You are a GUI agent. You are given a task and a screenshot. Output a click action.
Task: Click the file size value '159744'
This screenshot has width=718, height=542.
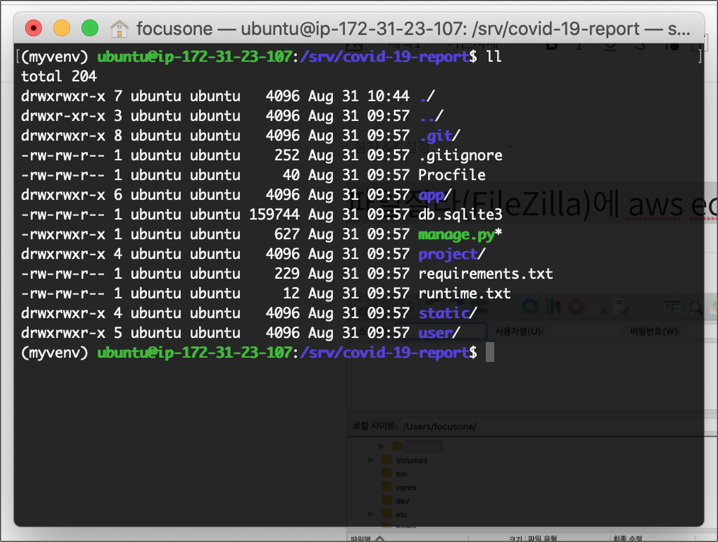(x=274, y=215)
